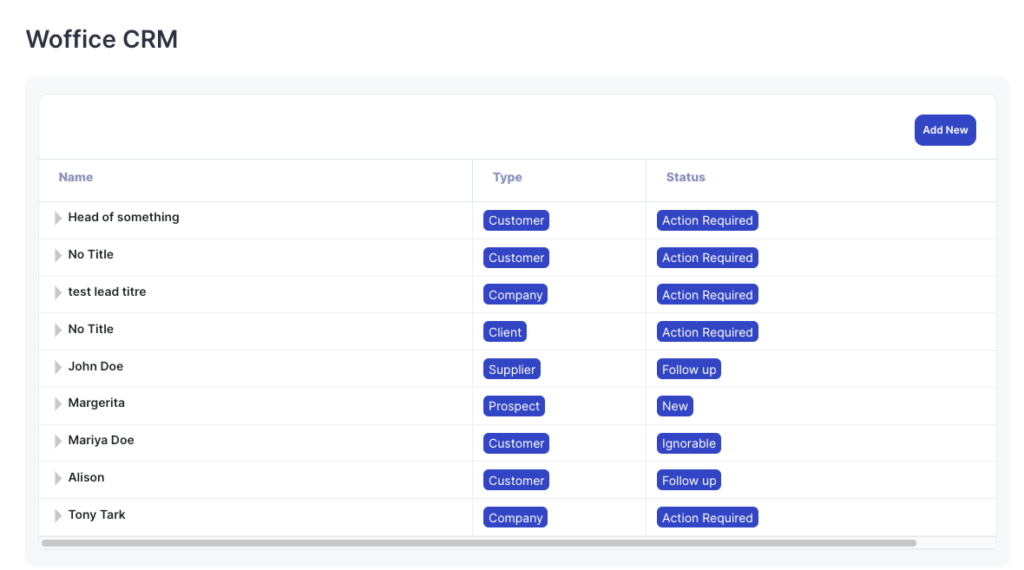Viewport: 1024px width, 570px height.
Task: Expand the Margerita row arrow
Action: 58,404
